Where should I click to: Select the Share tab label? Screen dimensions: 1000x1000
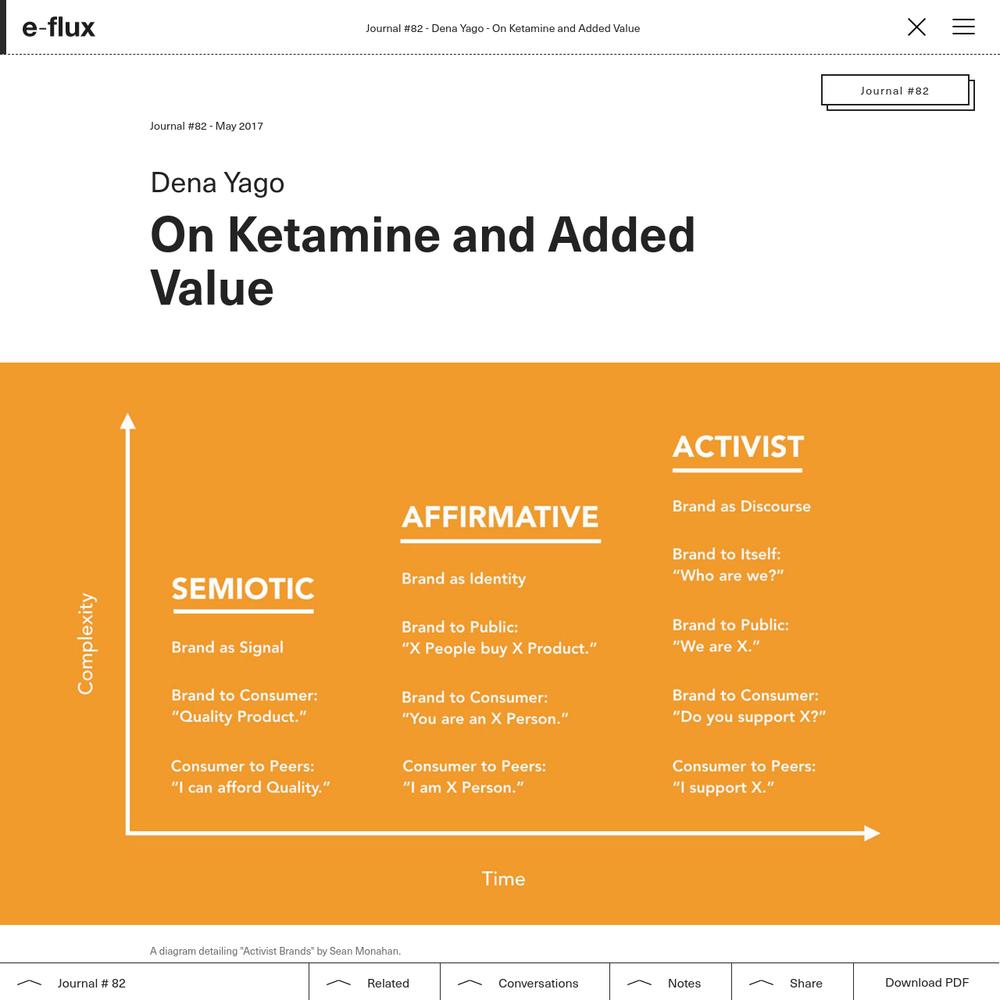coord(806,983)
